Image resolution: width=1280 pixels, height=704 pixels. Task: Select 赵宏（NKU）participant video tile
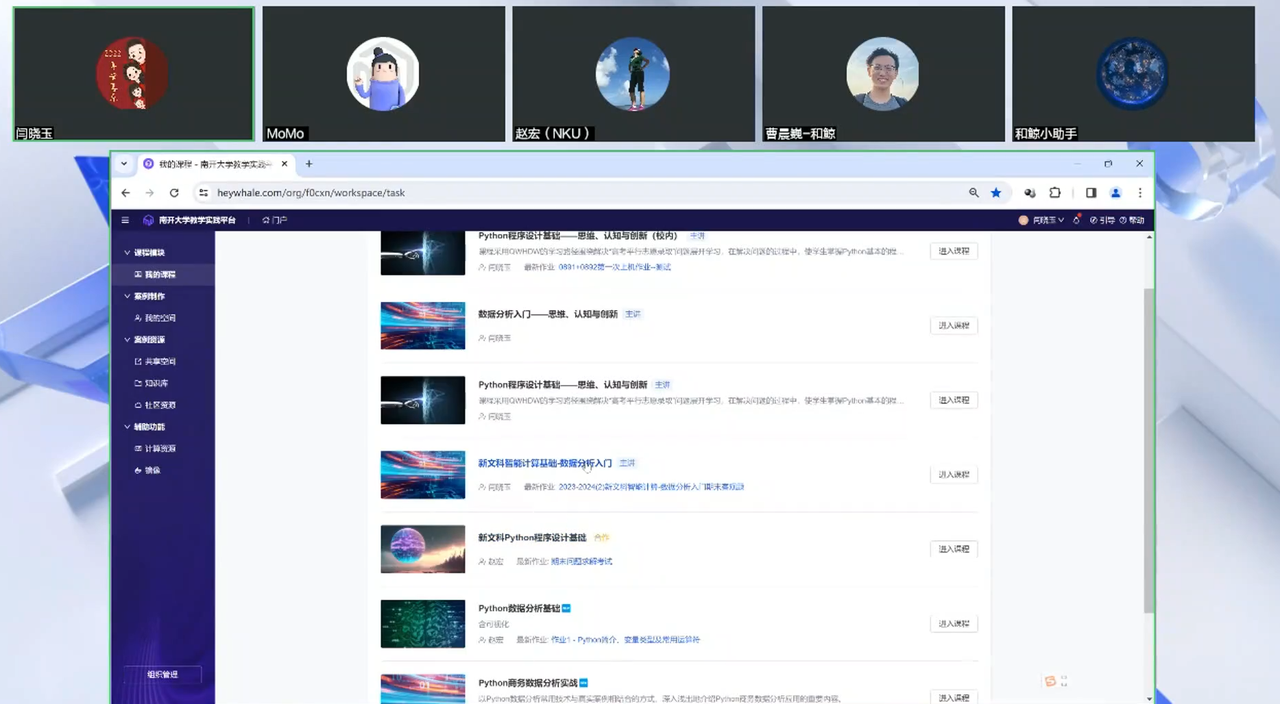pyautogui.click(x=634, y=75)
